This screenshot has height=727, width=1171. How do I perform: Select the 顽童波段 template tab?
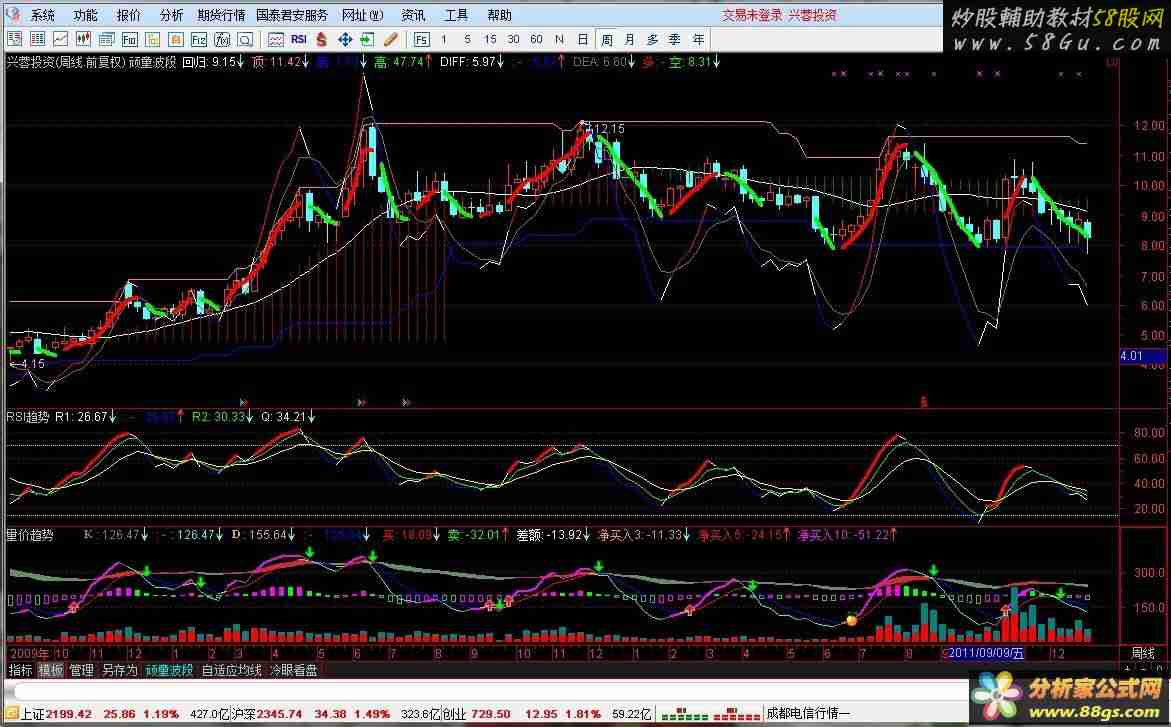170,670
